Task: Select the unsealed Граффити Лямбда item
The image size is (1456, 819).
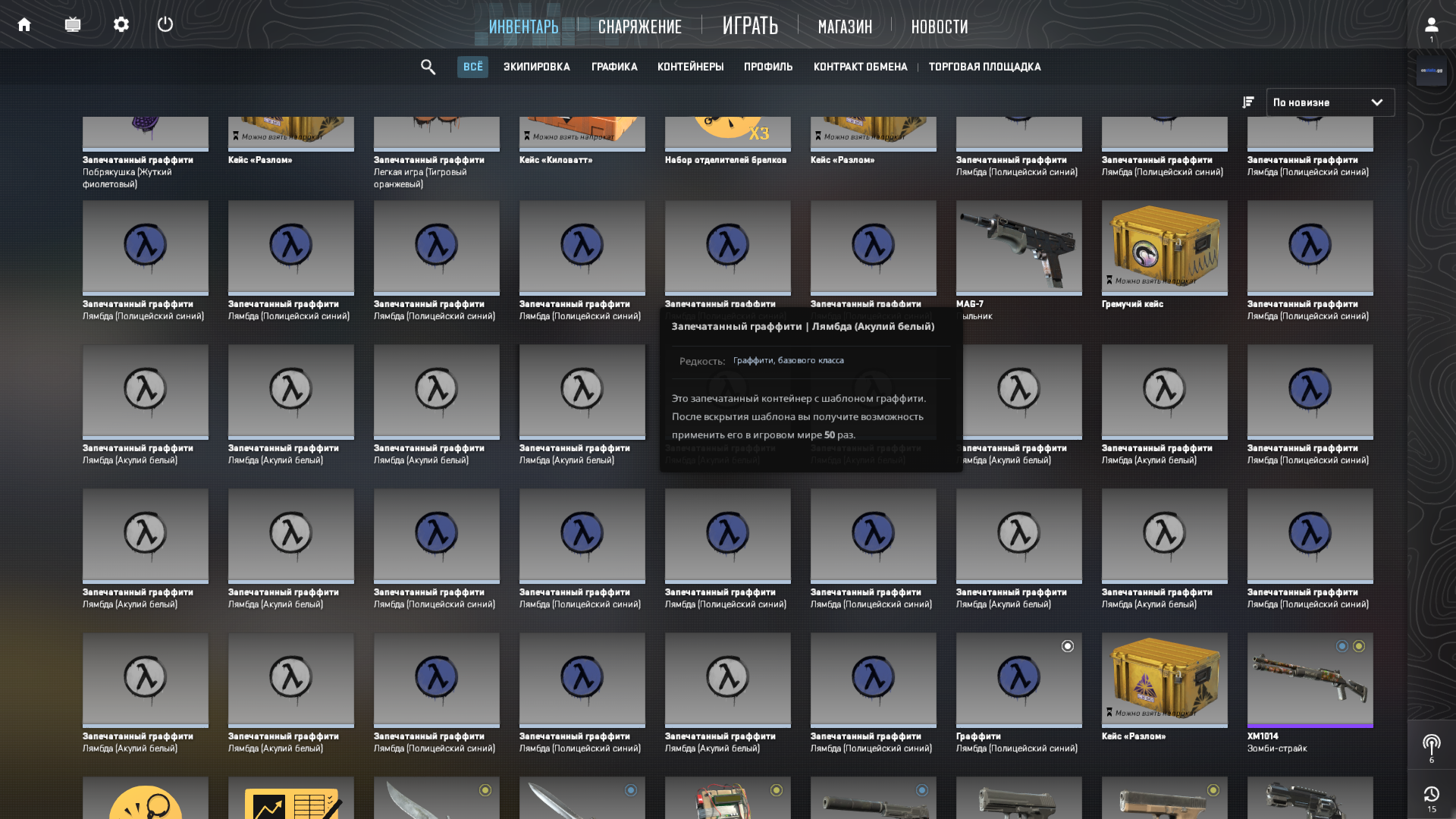Action: [1018, 680]
